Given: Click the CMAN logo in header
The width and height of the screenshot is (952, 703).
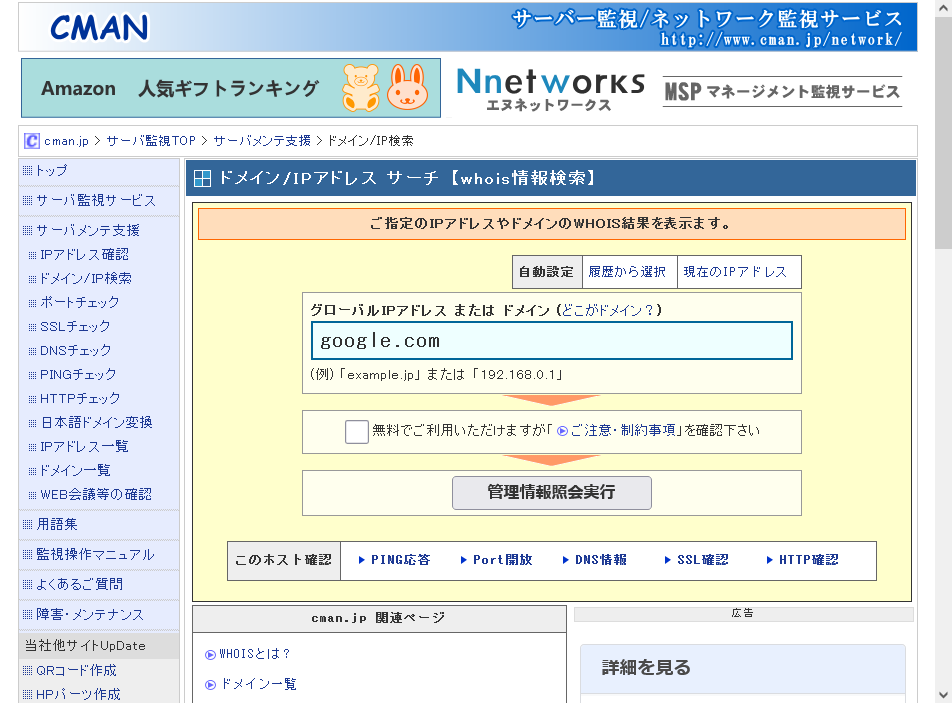Looking at the screenshot, I should coord(99,27).
